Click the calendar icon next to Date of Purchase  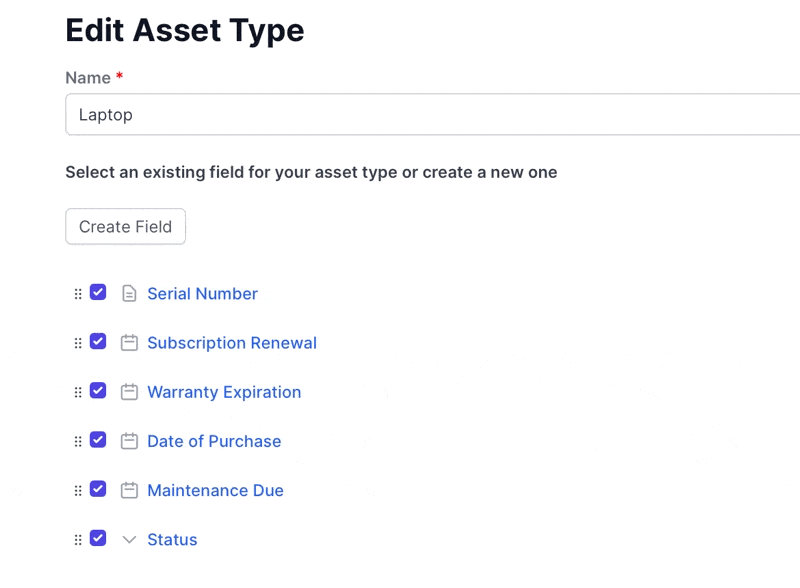pyautogui.click(x=129, y=441)
